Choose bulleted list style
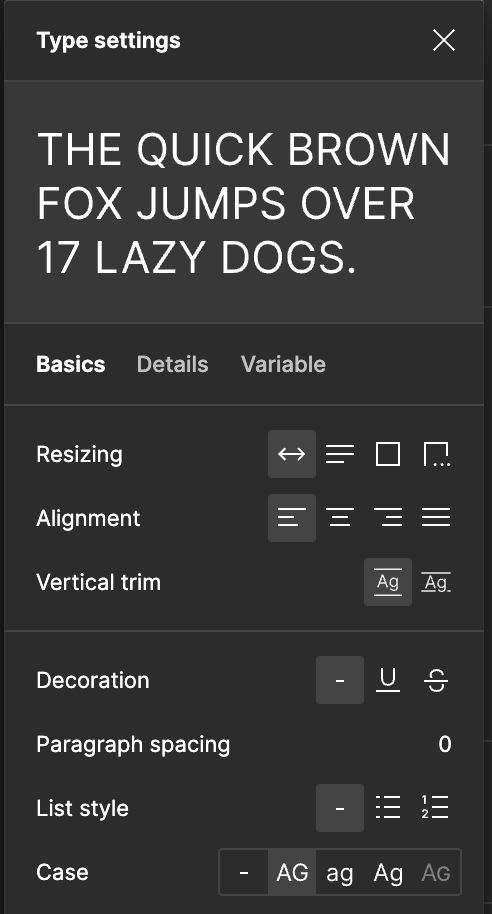 coord(388,808)
